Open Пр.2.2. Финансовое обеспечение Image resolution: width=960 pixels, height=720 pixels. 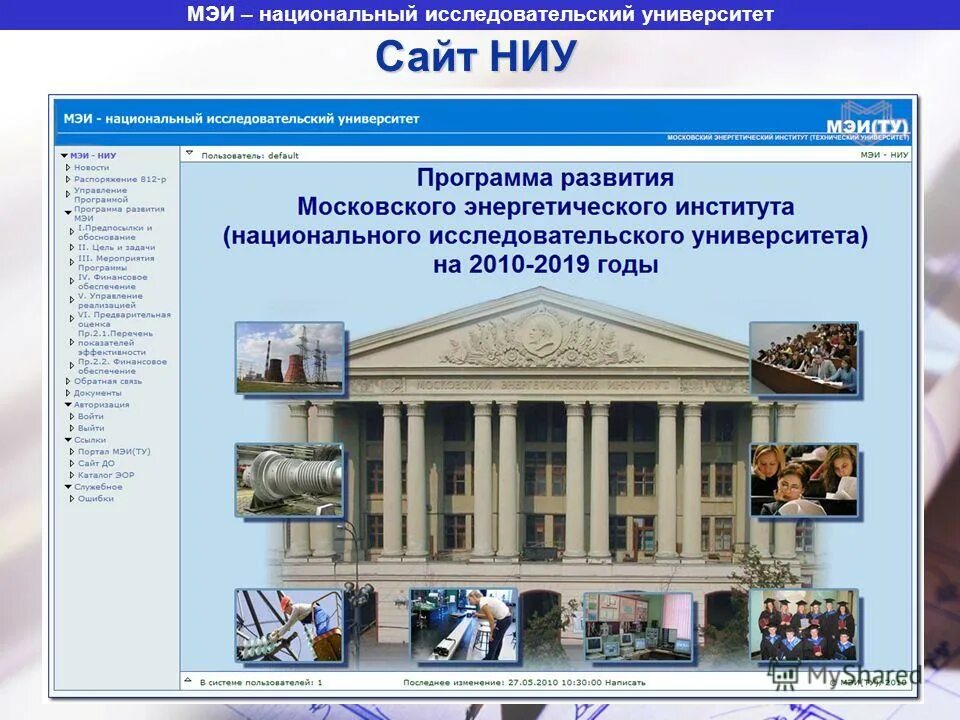click(122, 366)
